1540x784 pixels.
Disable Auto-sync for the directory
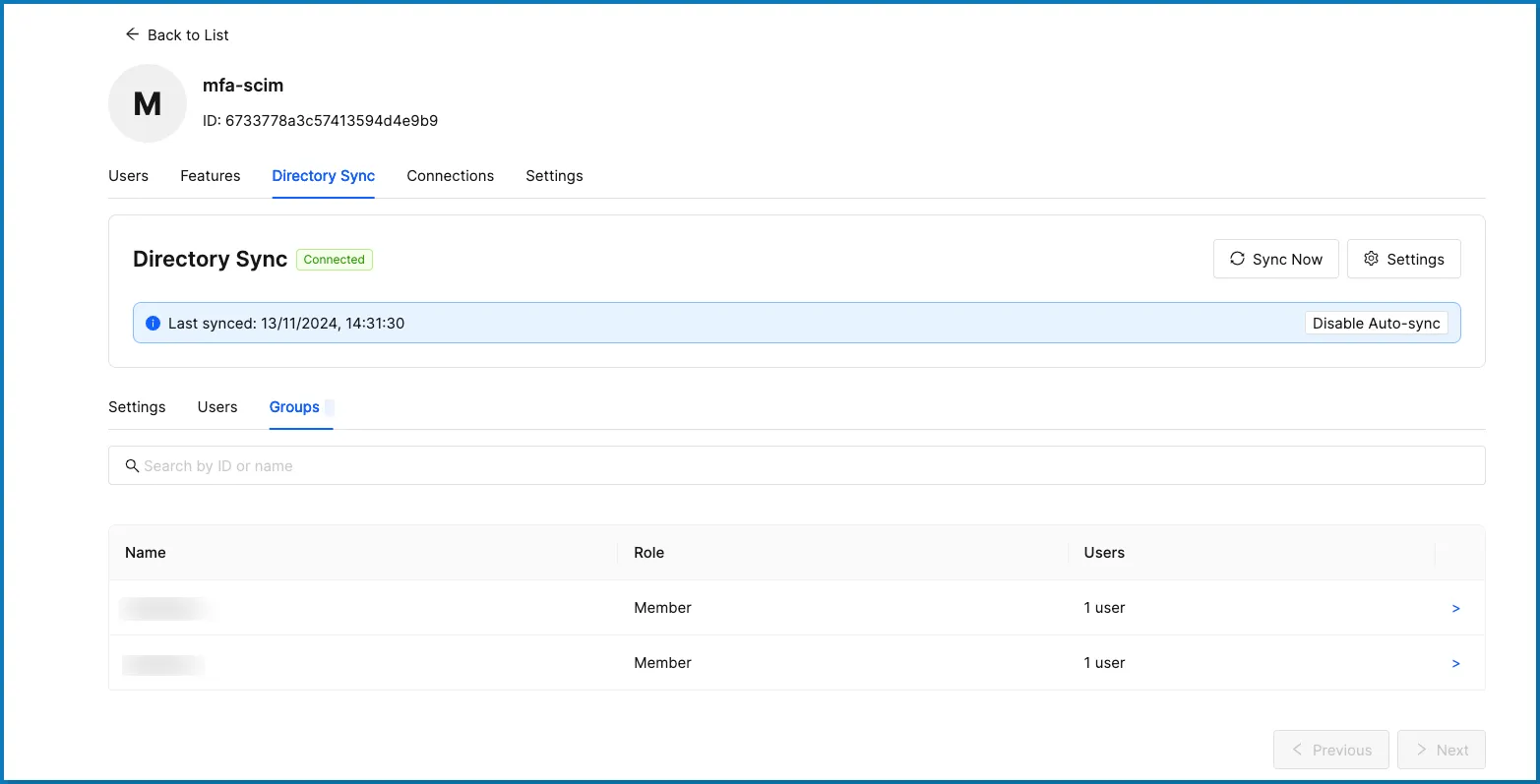pyautogui.click(x=1376, y=323)
